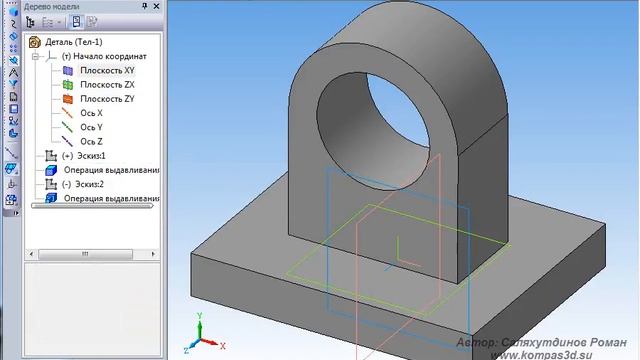Open the specification document icon

click(x=13, y=97)
